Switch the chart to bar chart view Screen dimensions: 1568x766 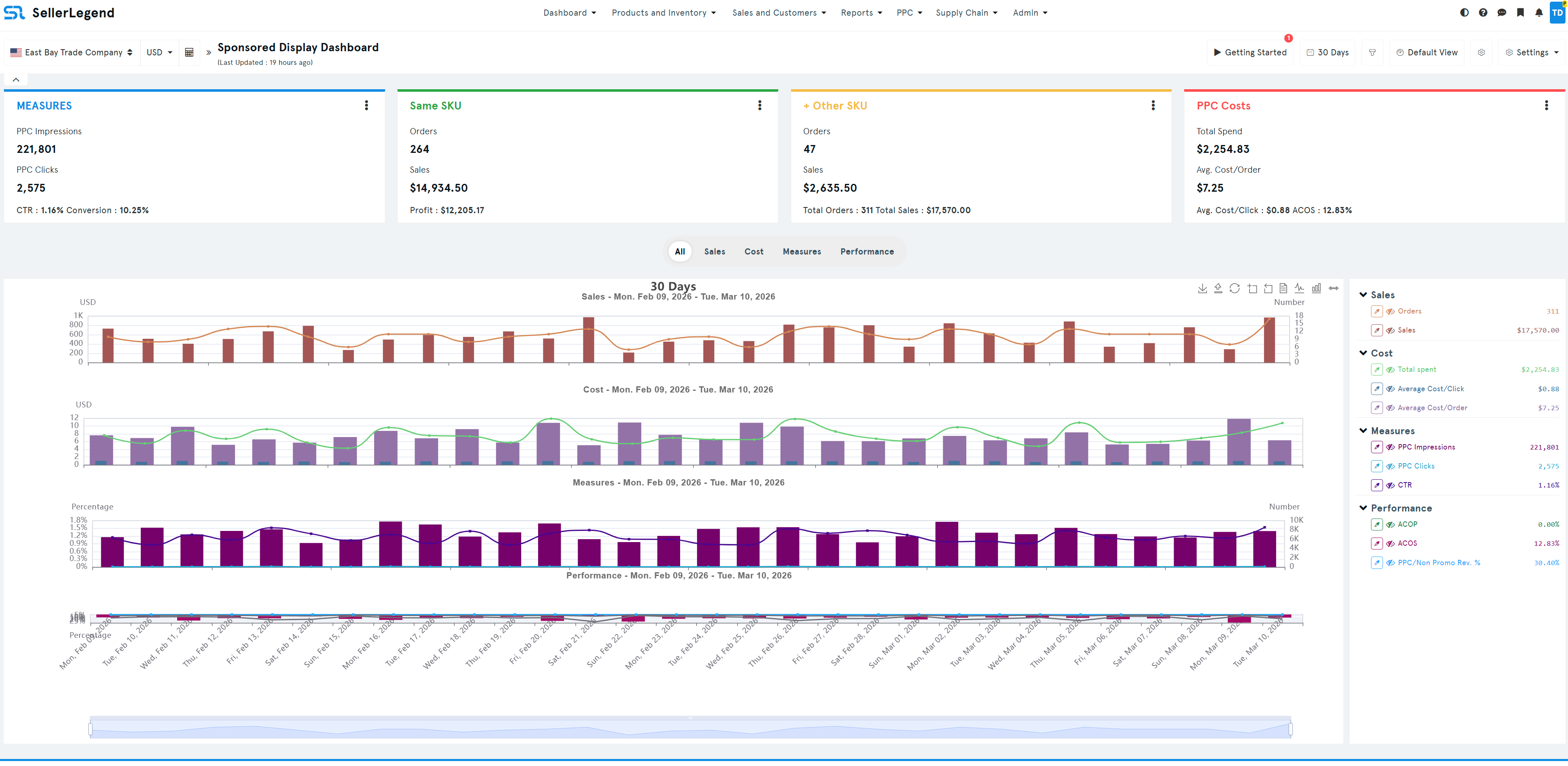(x=1317, y=288)
